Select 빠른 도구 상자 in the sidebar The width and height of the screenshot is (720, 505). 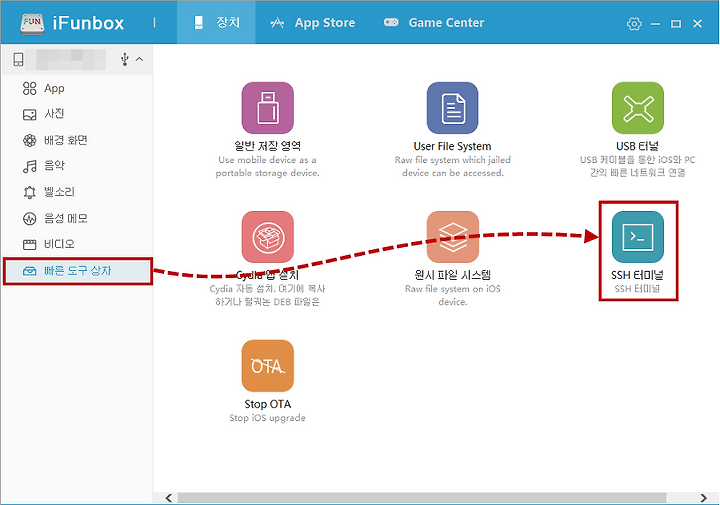tap(77, 271)
